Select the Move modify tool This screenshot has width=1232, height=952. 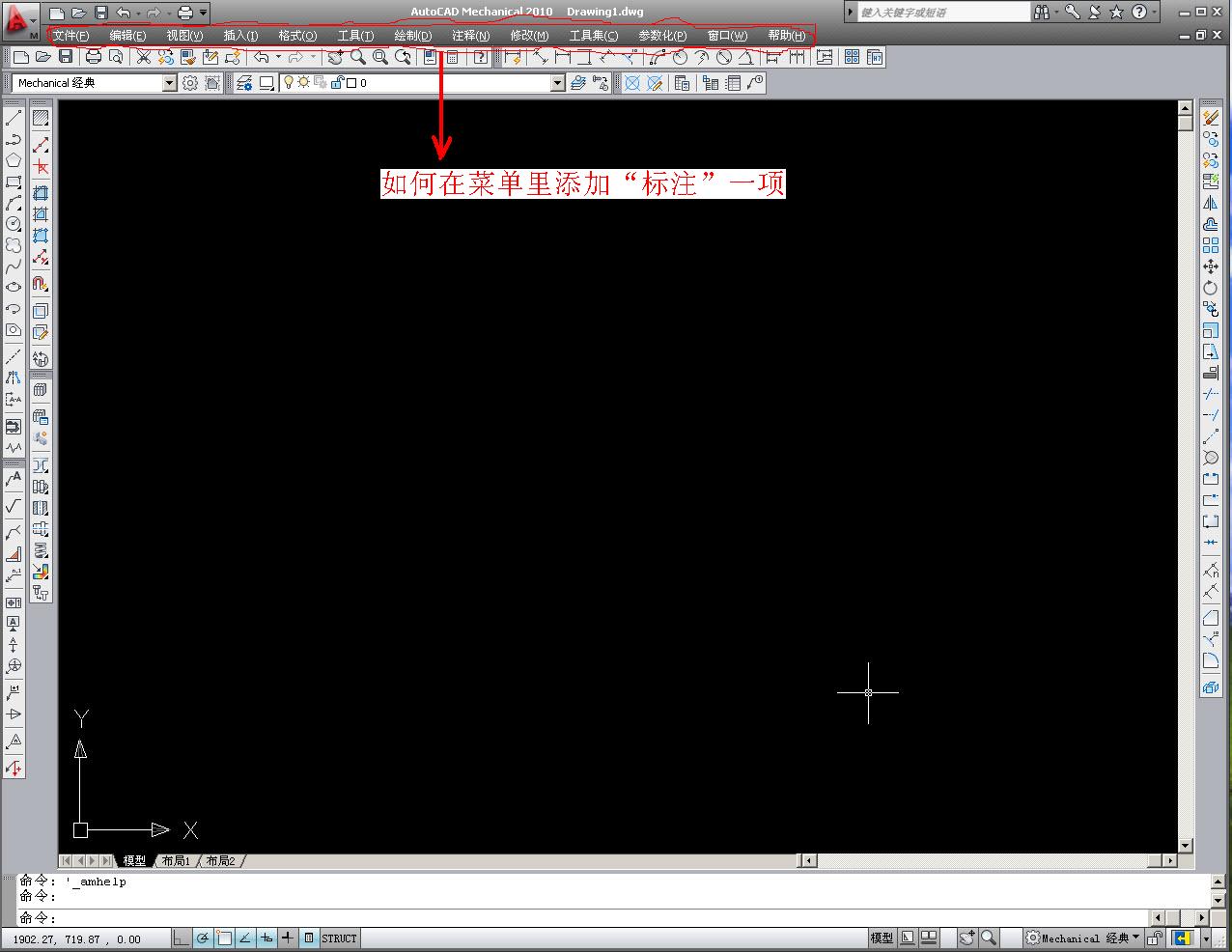click(1211, 266)
